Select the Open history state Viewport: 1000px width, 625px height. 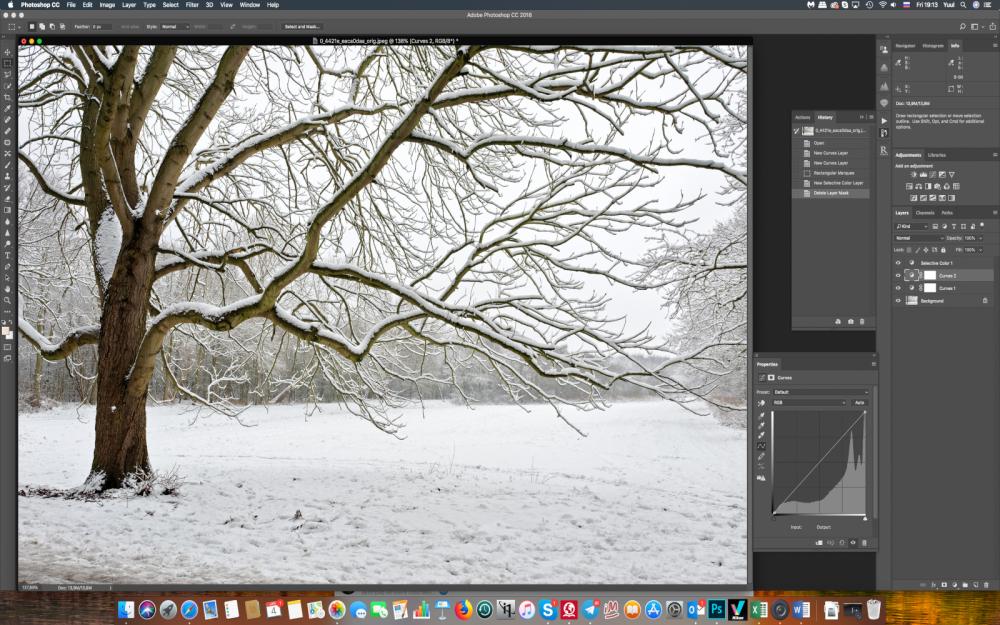click(x=832, y=143)
